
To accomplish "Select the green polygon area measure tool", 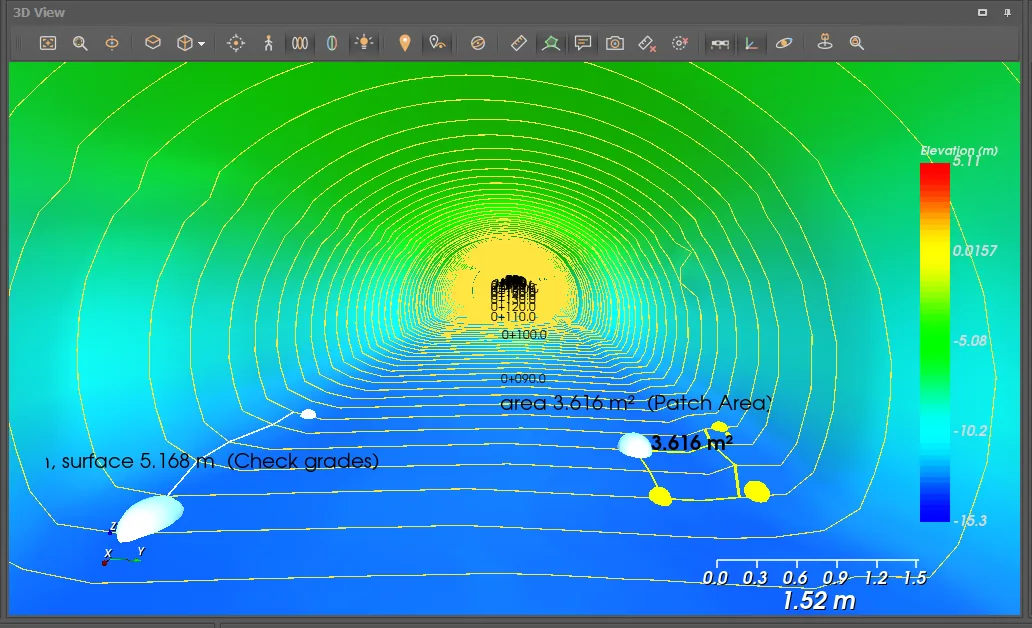I will click(x=551, y=43).
